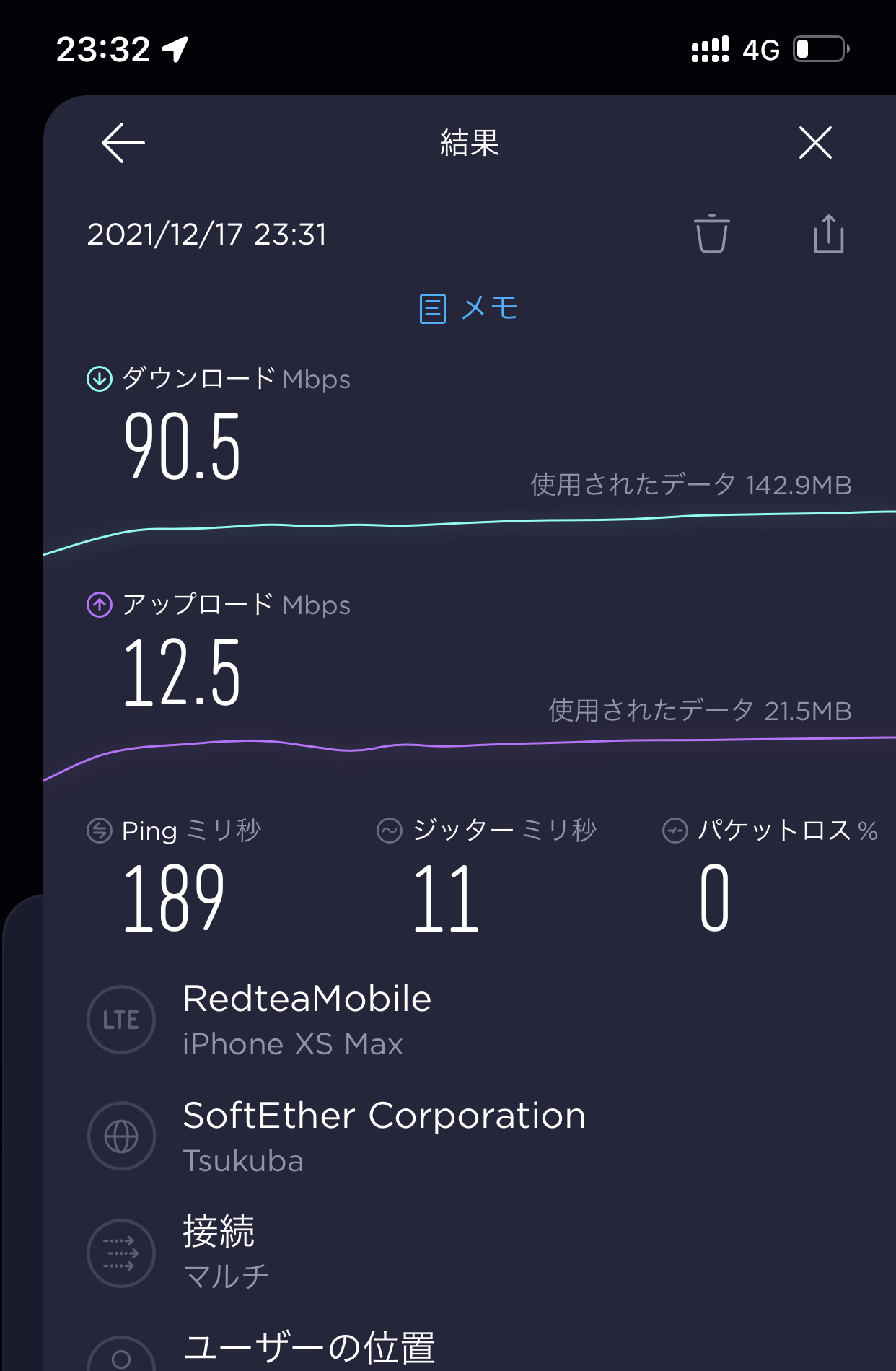
Task: Tap the back arrow icon
Action: click(x=123, y=142)
